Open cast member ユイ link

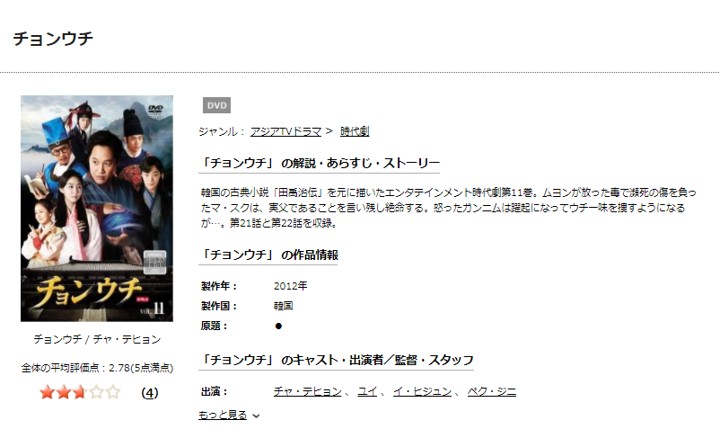(367, 392)
